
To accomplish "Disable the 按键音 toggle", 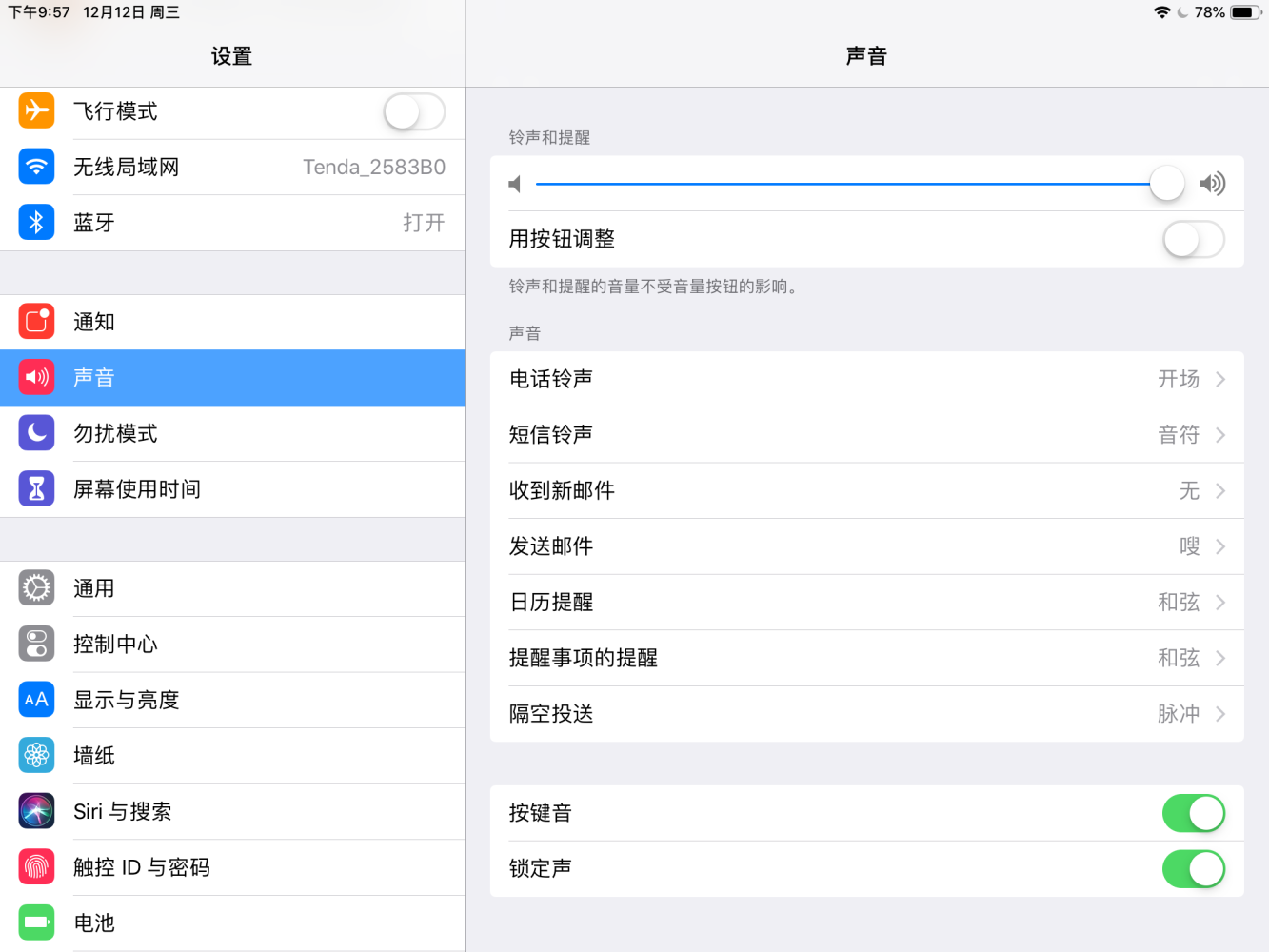I will click(1194, 813).
